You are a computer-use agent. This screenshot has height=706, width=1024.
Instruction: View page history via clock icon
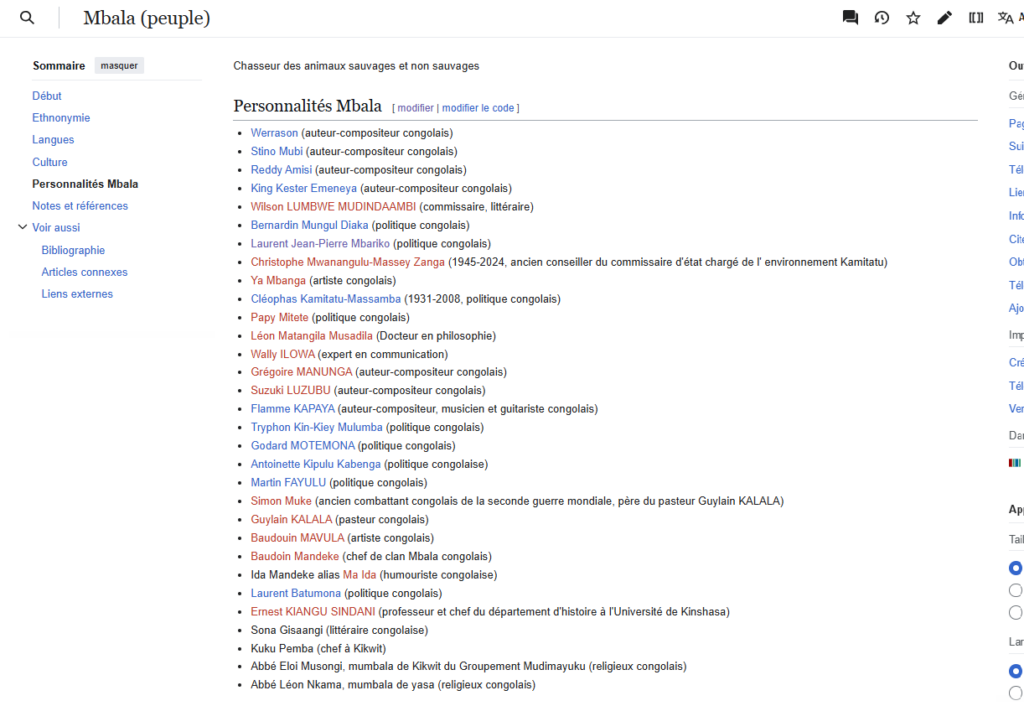tap(881, 18)
